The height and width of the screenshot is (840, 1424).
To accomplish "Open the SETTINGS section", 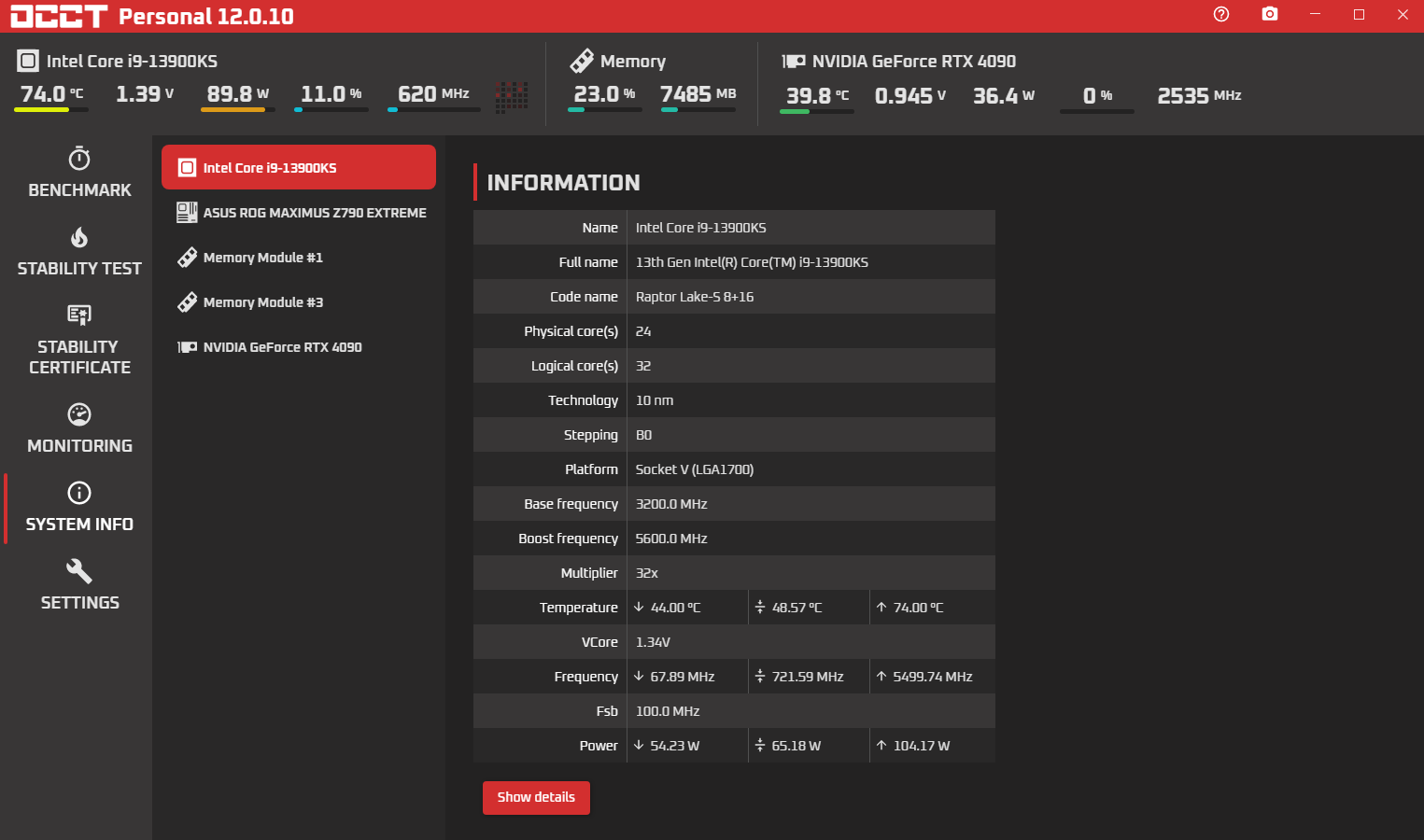I will (x=79, y=586).
